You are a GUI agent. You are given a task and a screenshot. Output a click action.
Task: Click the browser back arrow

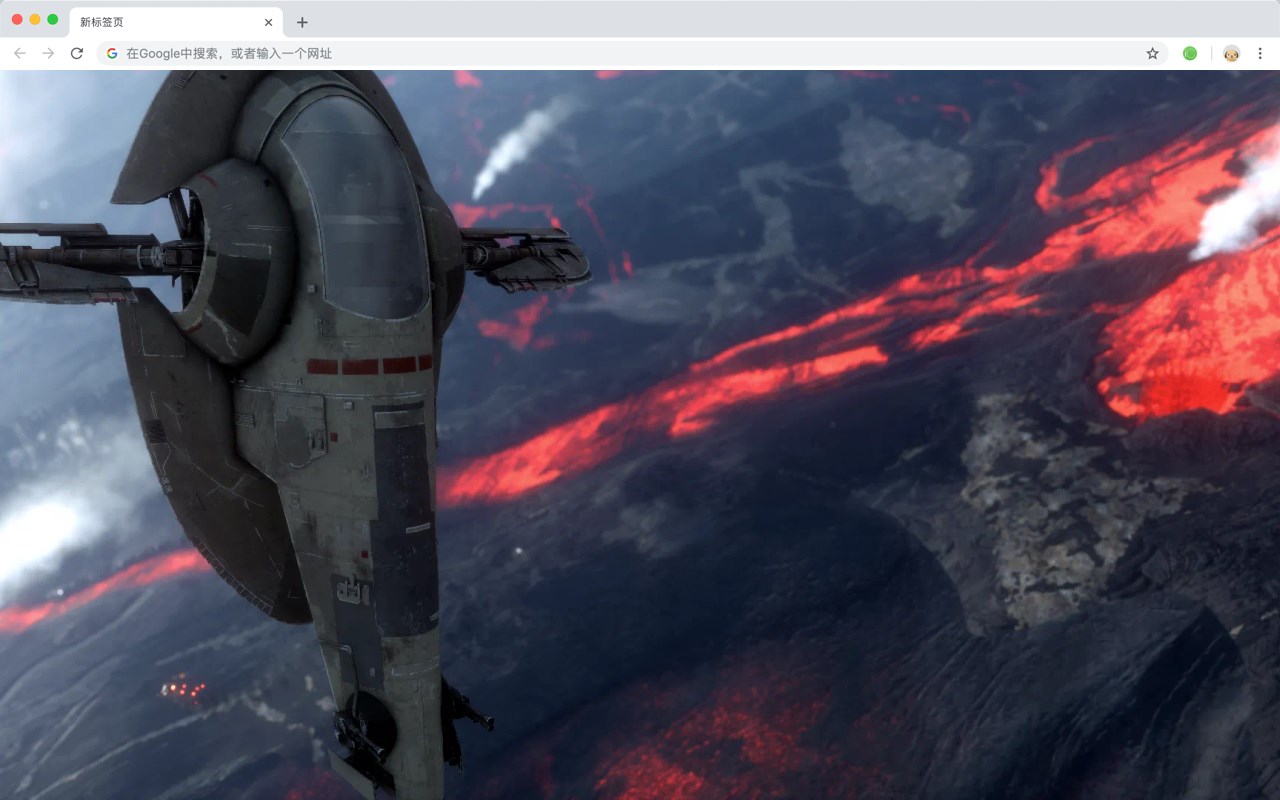point(20,53)
